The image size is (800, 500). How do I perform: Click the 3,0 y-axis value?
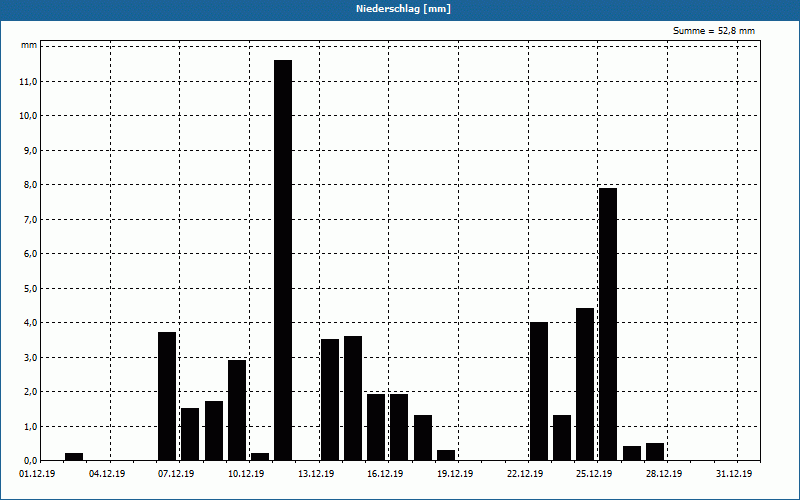[29, 357]
